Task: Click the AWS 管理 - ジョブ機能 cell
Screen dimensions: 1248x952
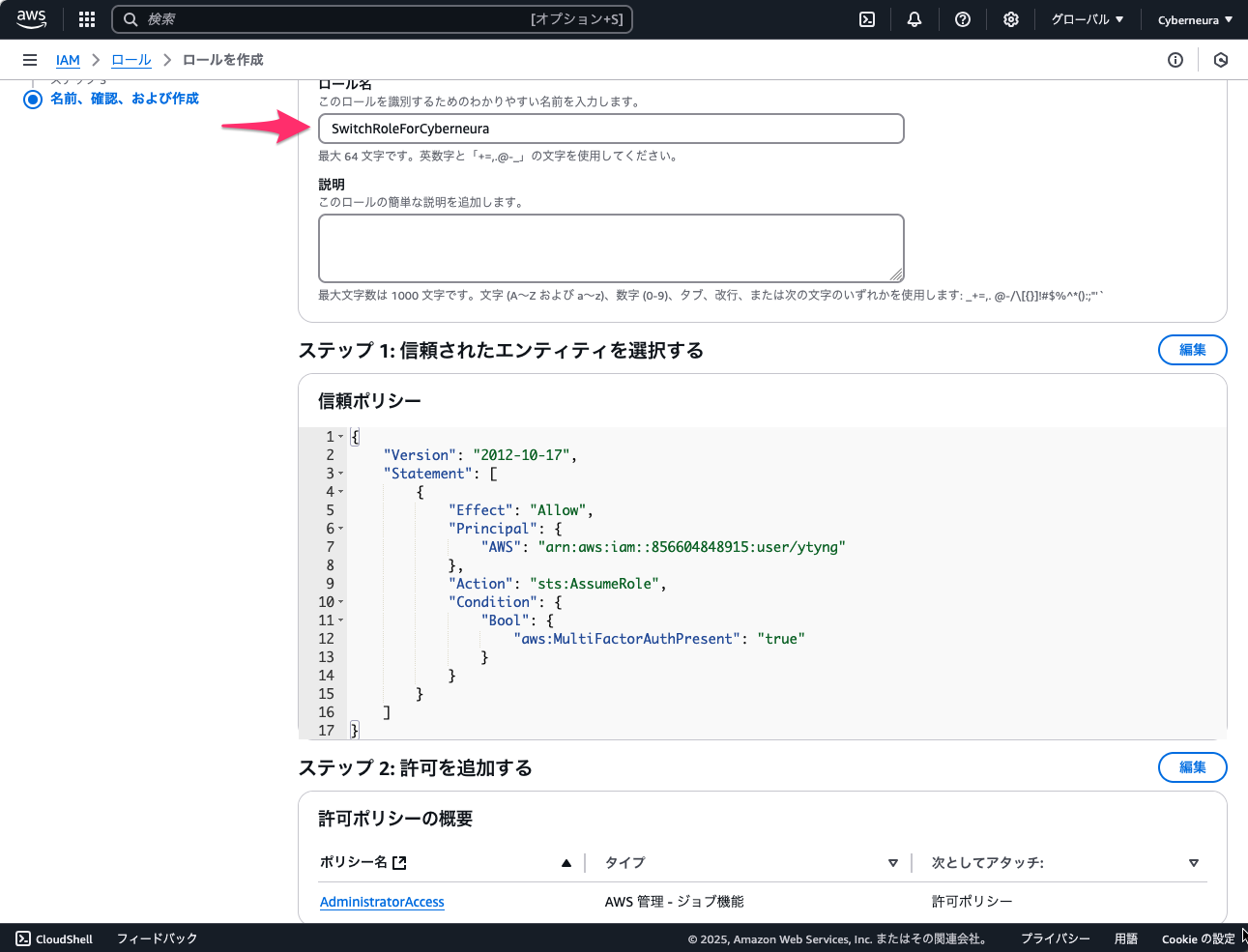Action: point(675,902)
